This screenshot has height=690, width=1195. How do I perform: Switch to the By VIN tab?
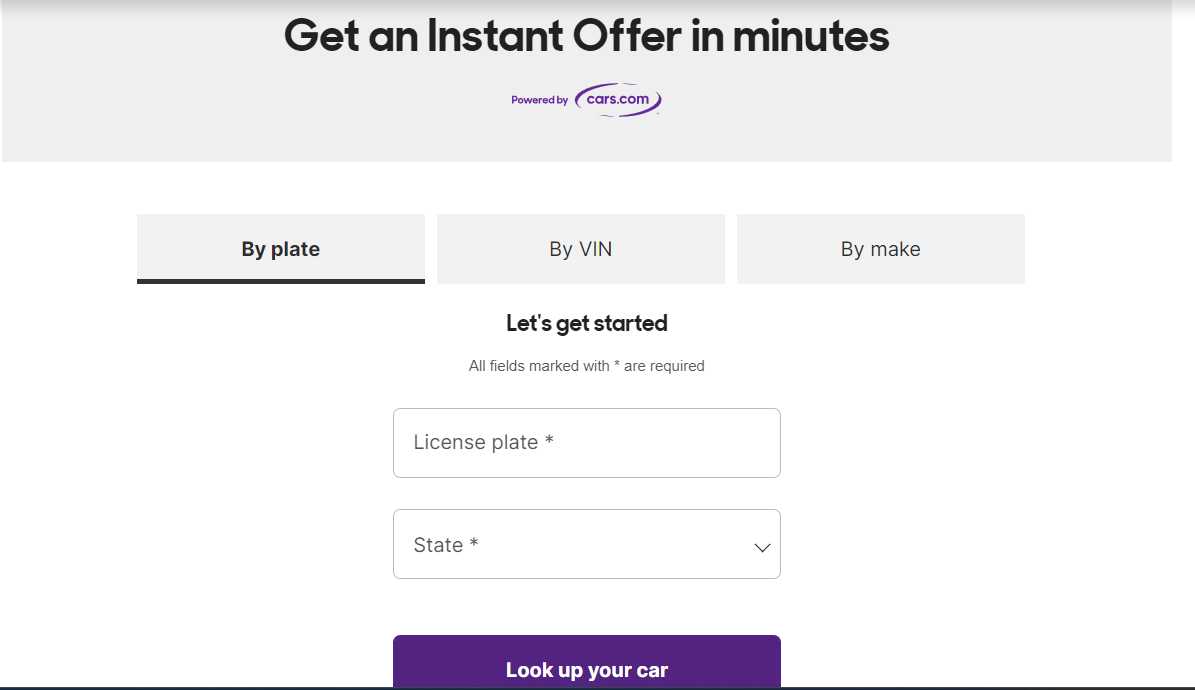(x=581, y=249)
